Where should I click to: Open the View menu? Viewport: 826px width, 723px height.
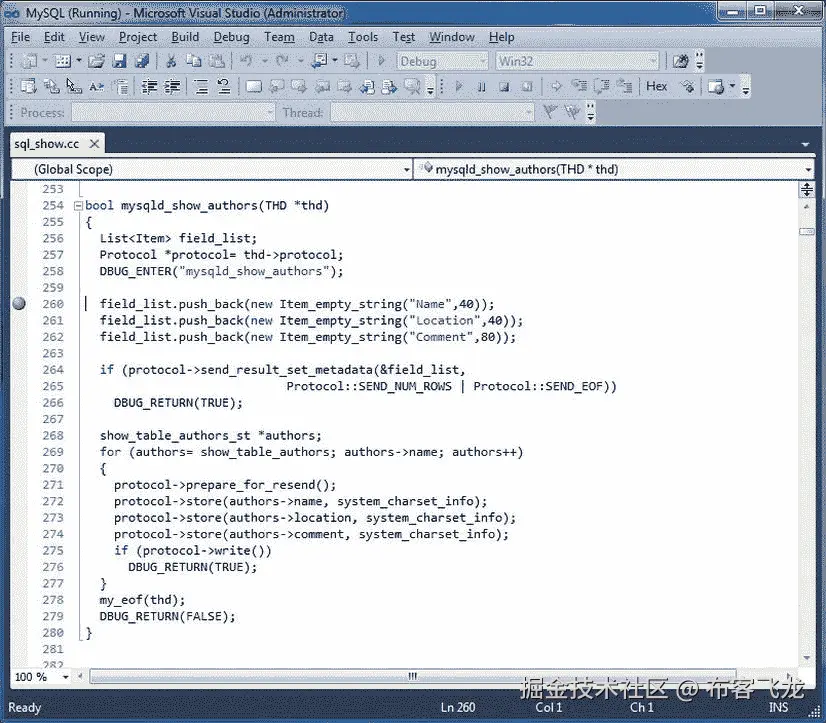tap(92, 37)
